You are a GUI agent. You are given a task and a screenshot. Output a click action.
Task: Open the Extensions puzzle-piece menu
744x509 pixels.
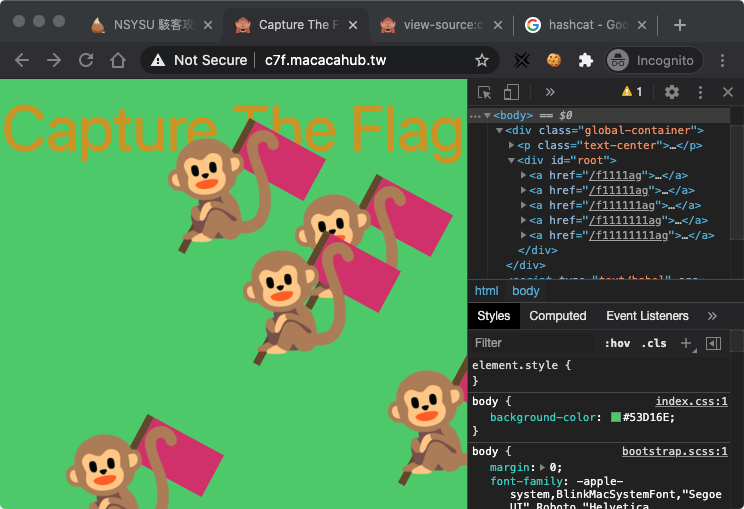click(x=586, y=60)
